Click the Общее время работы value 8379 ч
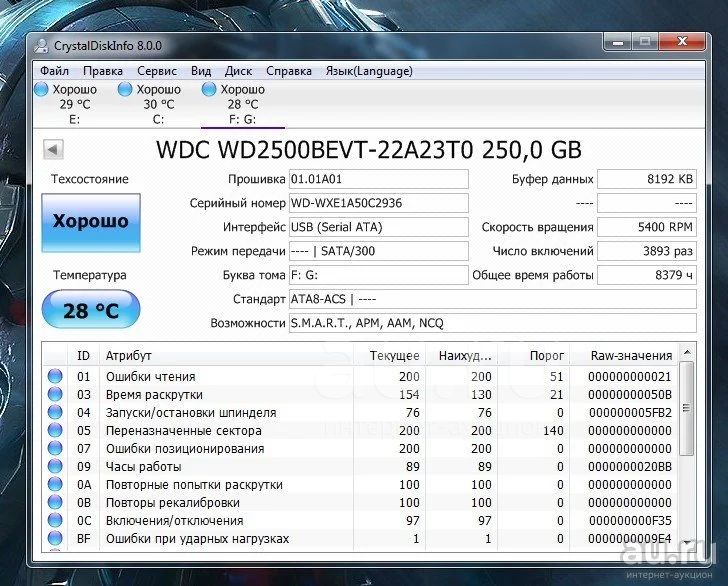 click(647, 275)
